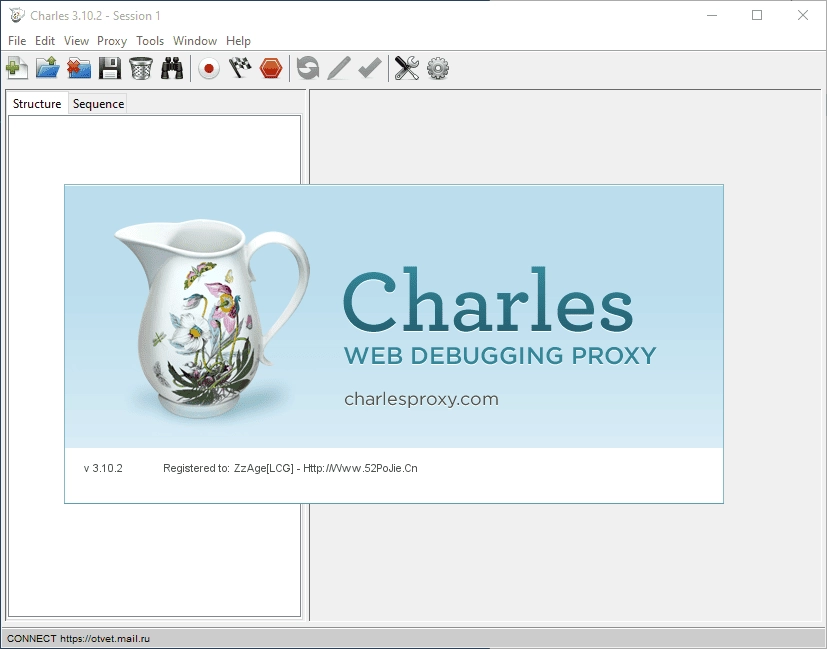The height and width of the screenshot is (649, 827).
Task: Click the Charles pitcher image on the splash
Action: pyautogui.click(x=211, y=318)
